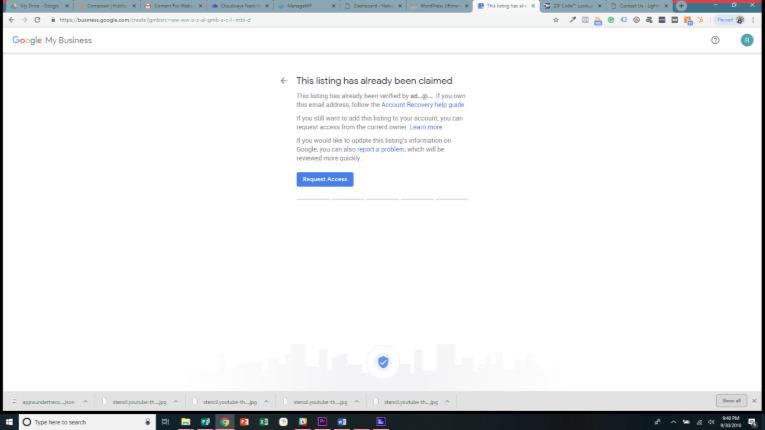The height and width of the screenshot is (430, 765).
Task: Switch to the Dashboard tab
Action: point(374,6)
